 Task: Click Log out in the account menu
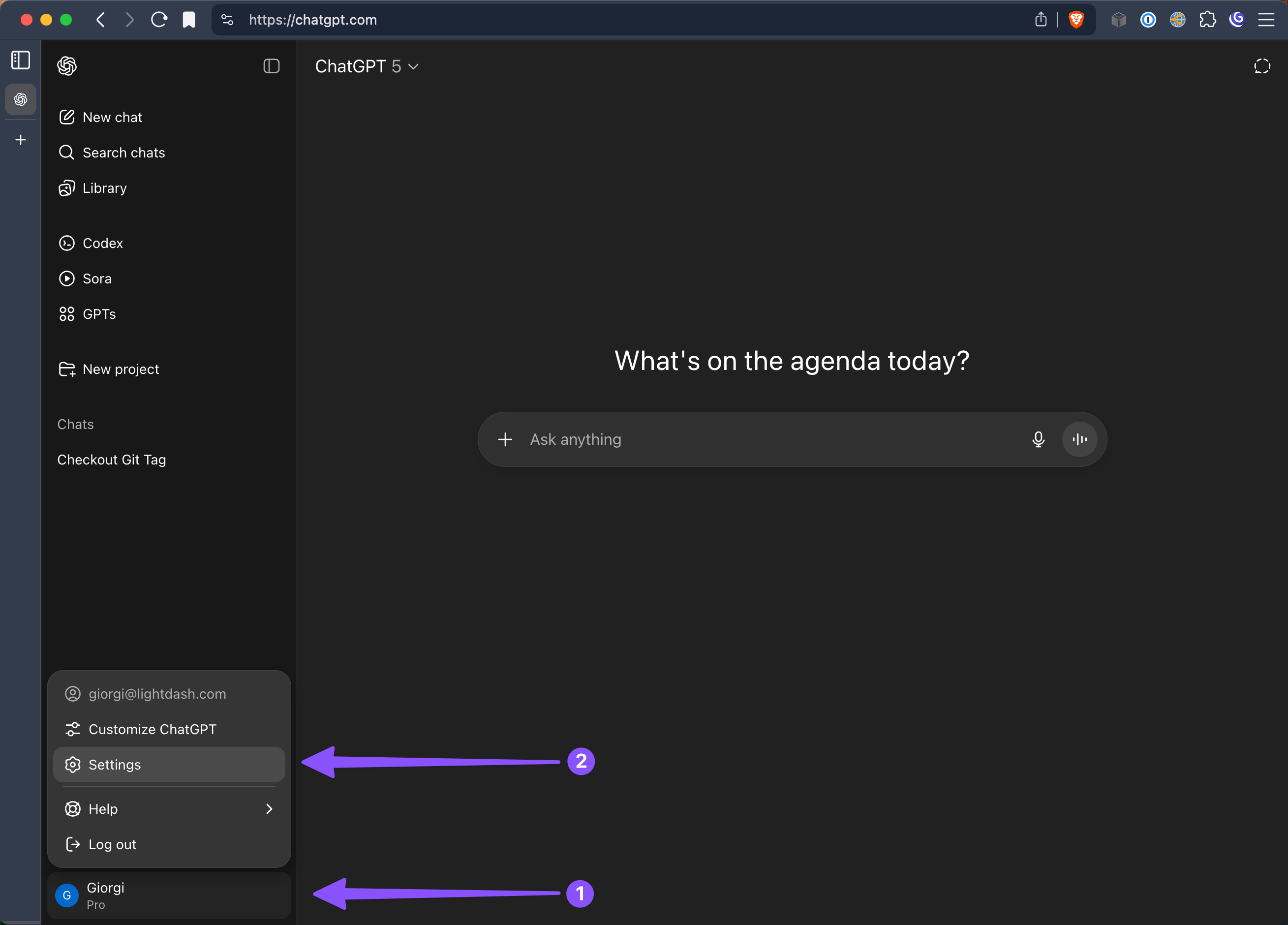pyautogui.click(x=169, y=845)
